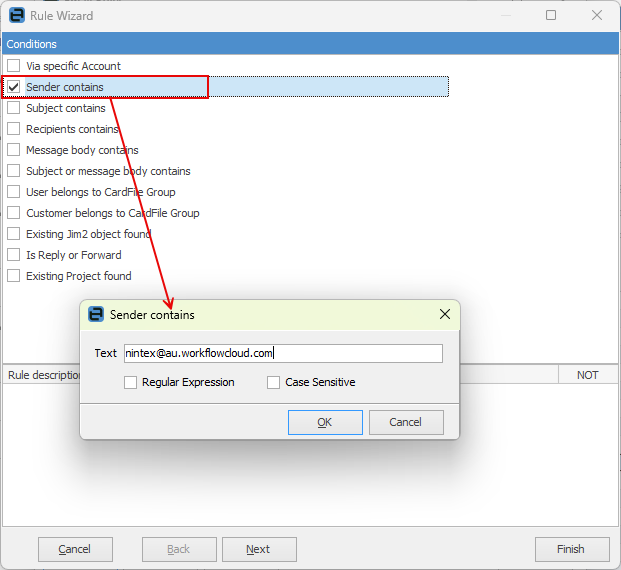The height and width of the screenshot is (570, 621).
Task: Enable the Recipients contains condition
Action: point(13,128)
